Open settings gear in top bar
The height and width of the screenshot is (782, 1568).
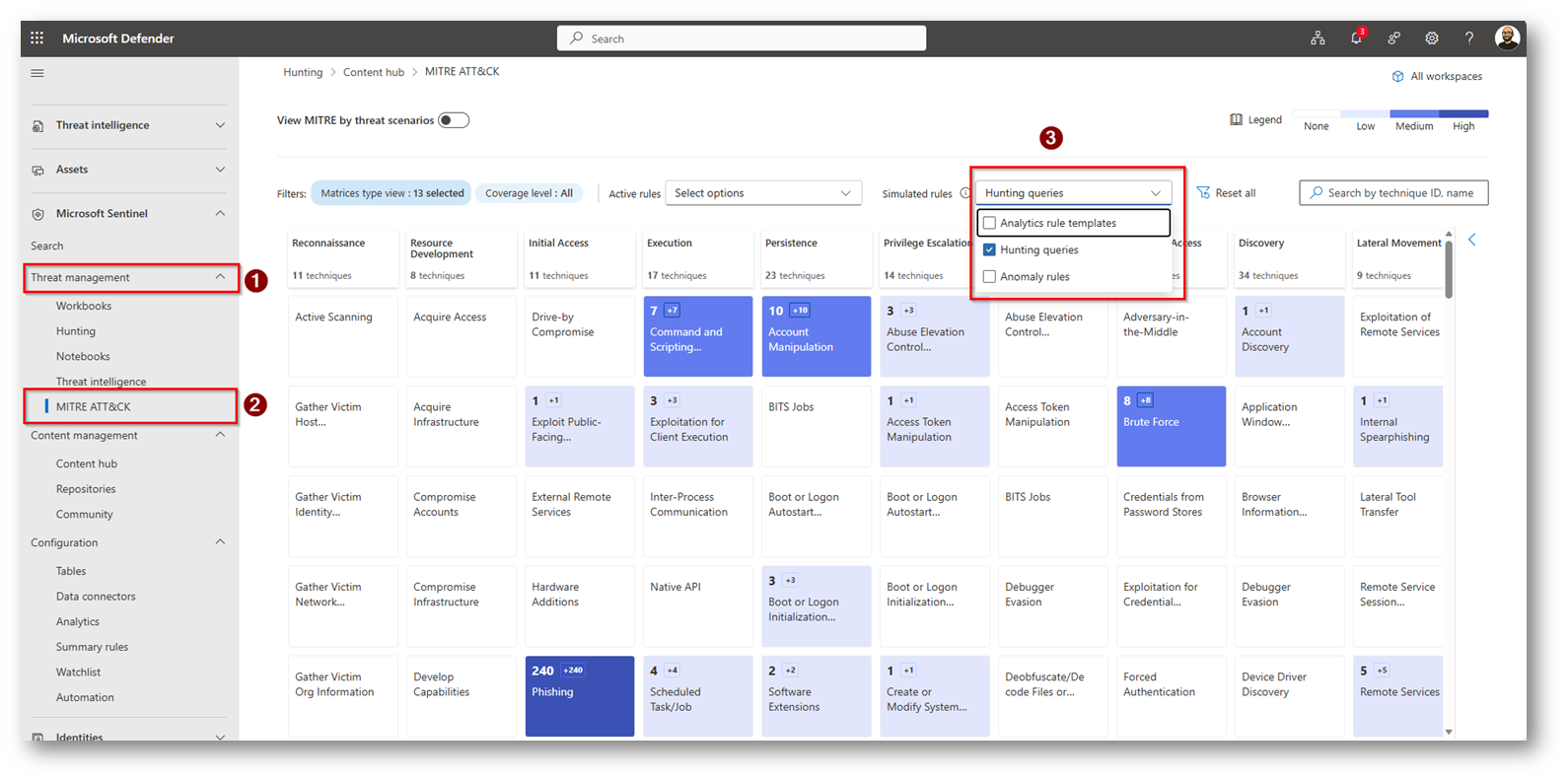tap(1431, 38)
